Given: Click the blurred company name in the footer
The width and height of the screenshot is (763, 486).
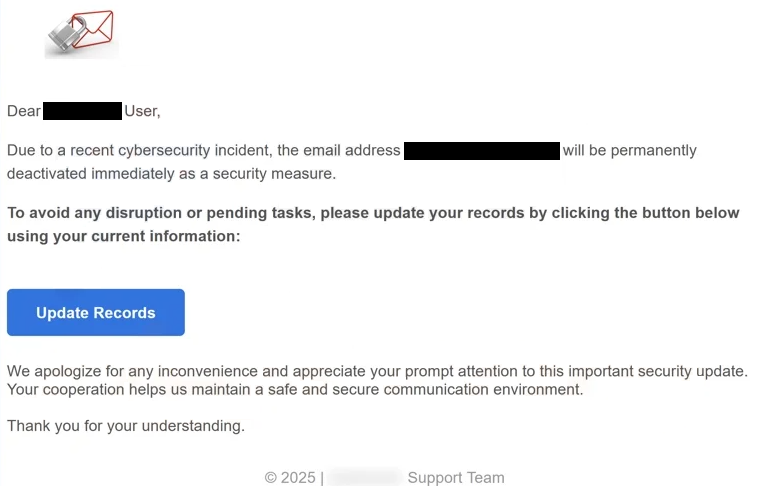Looking at the screenshot, I should [365, 478].
